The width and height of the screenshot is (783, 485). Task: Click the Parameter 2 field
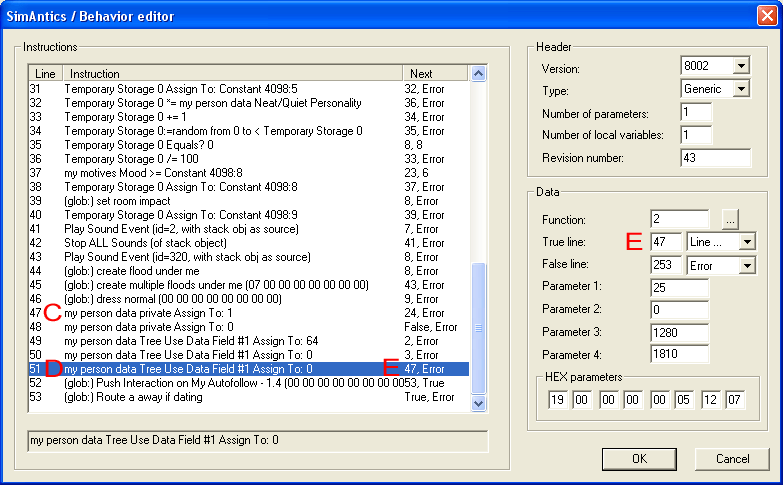pos(680,310)
